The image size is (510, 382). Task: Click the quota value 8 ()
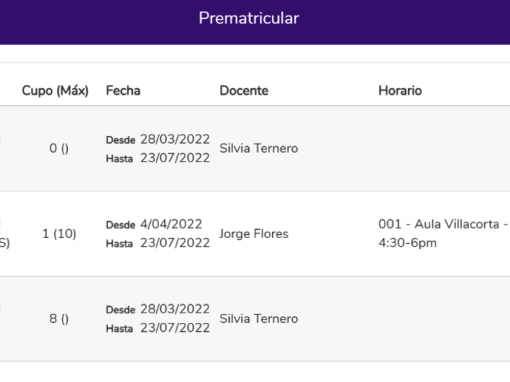click(59, 319)
